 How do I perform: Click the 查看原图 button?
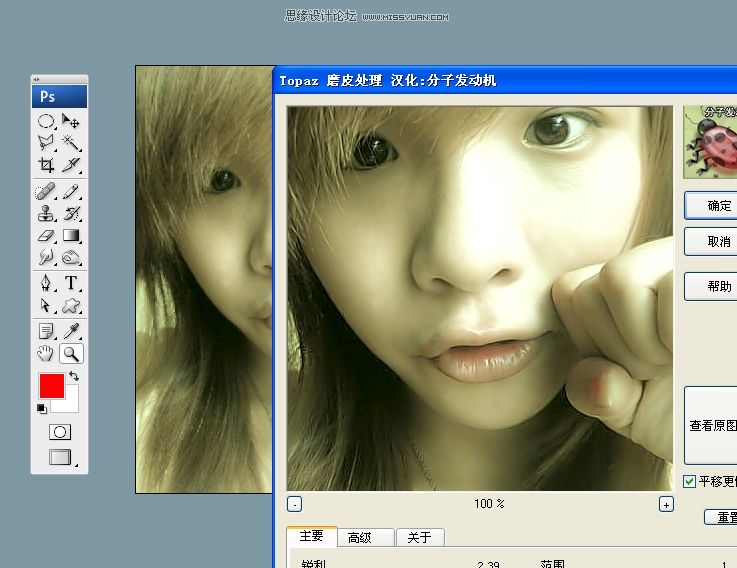(x=711, y=426)
